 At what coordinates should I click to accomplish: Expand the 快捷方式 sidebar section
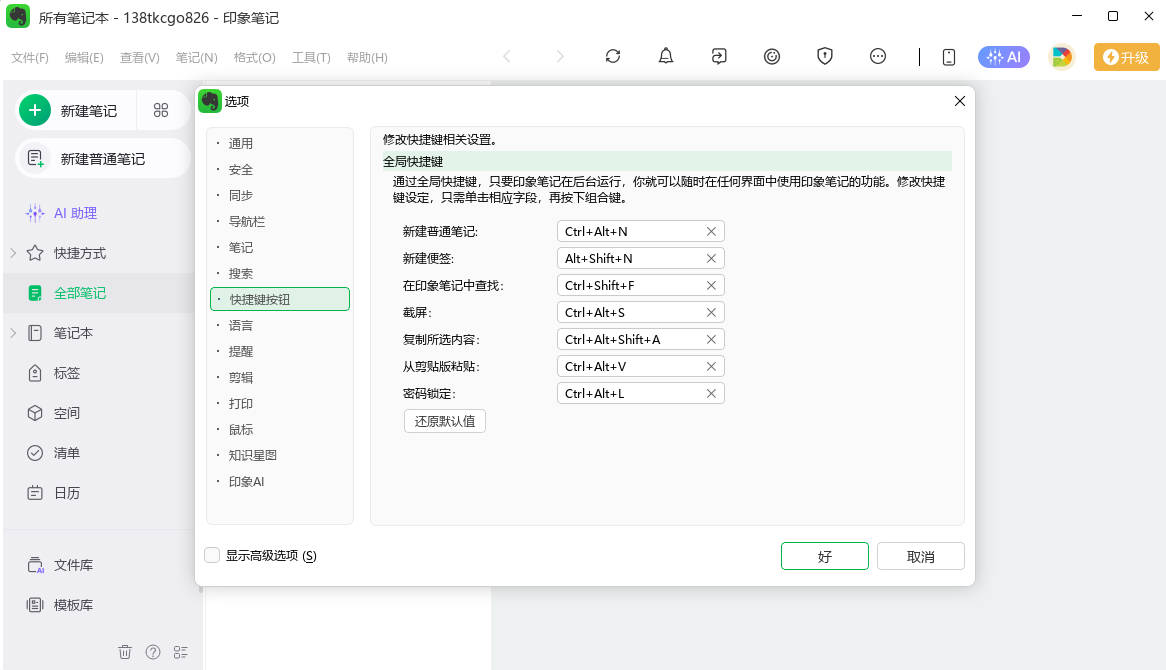(x=13, y=253)
